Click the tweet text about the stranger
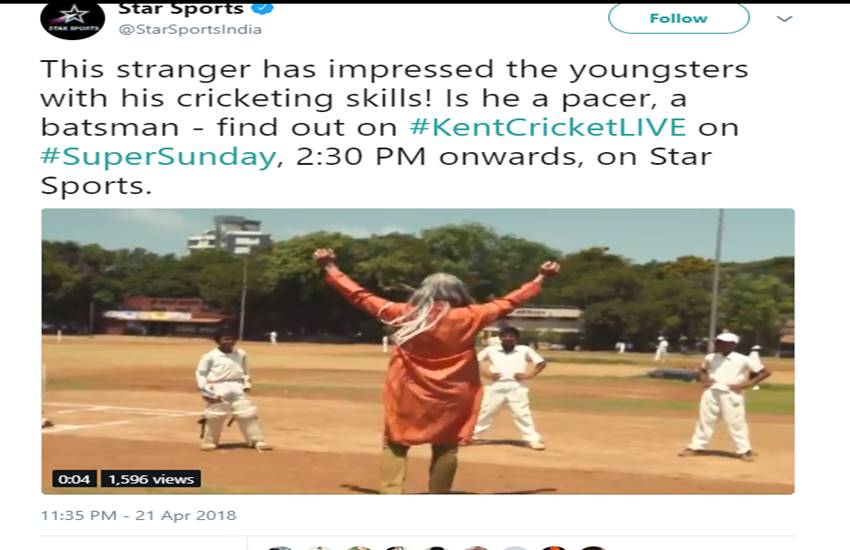The width and height of the screenshot is (850, 550). coord(394,127)
